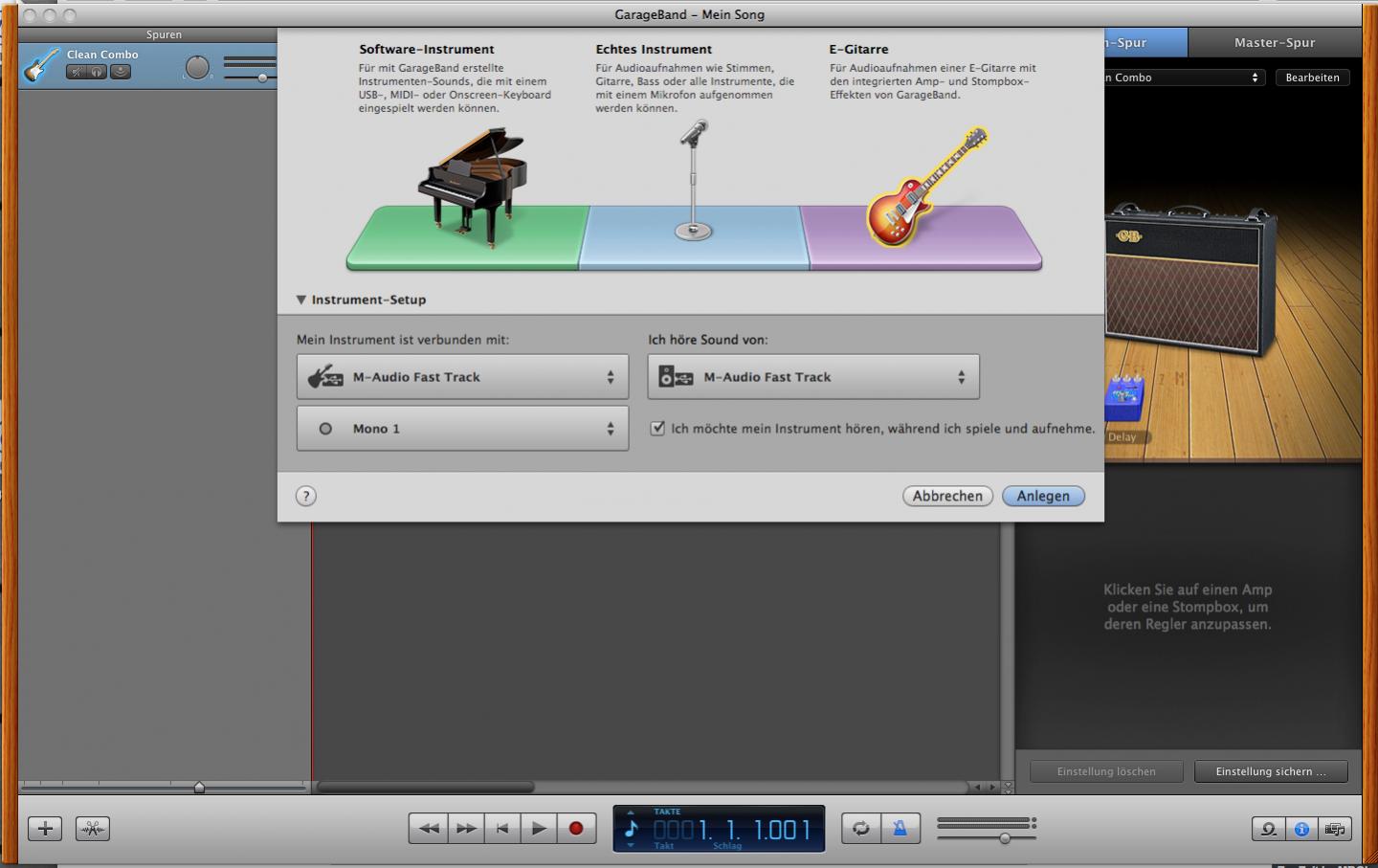Select the microphone Echtes Instrument icon

[694, 180]
